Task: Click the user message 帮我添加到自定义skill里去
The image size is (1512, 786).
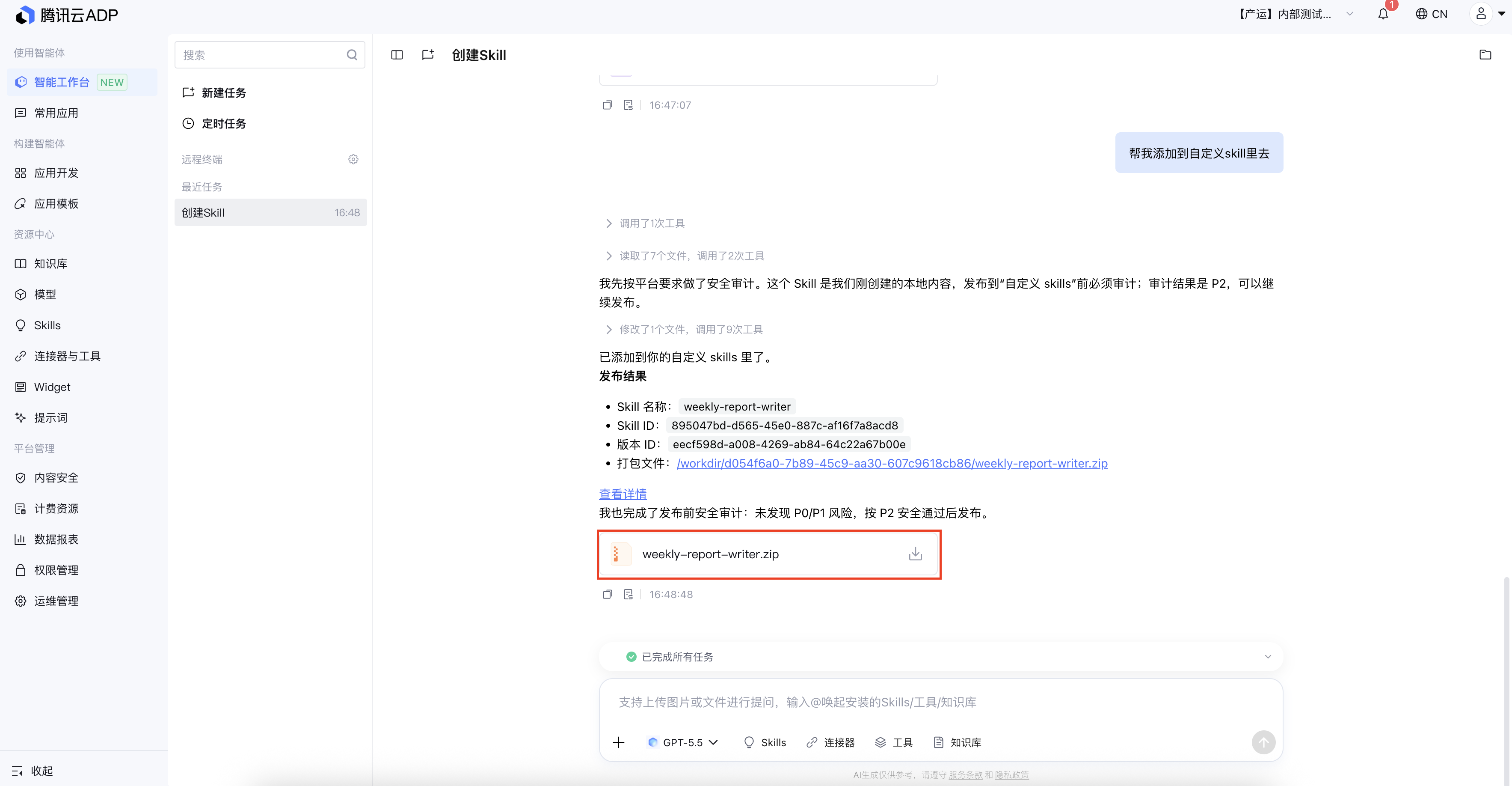Action: tap(1199, 153)
